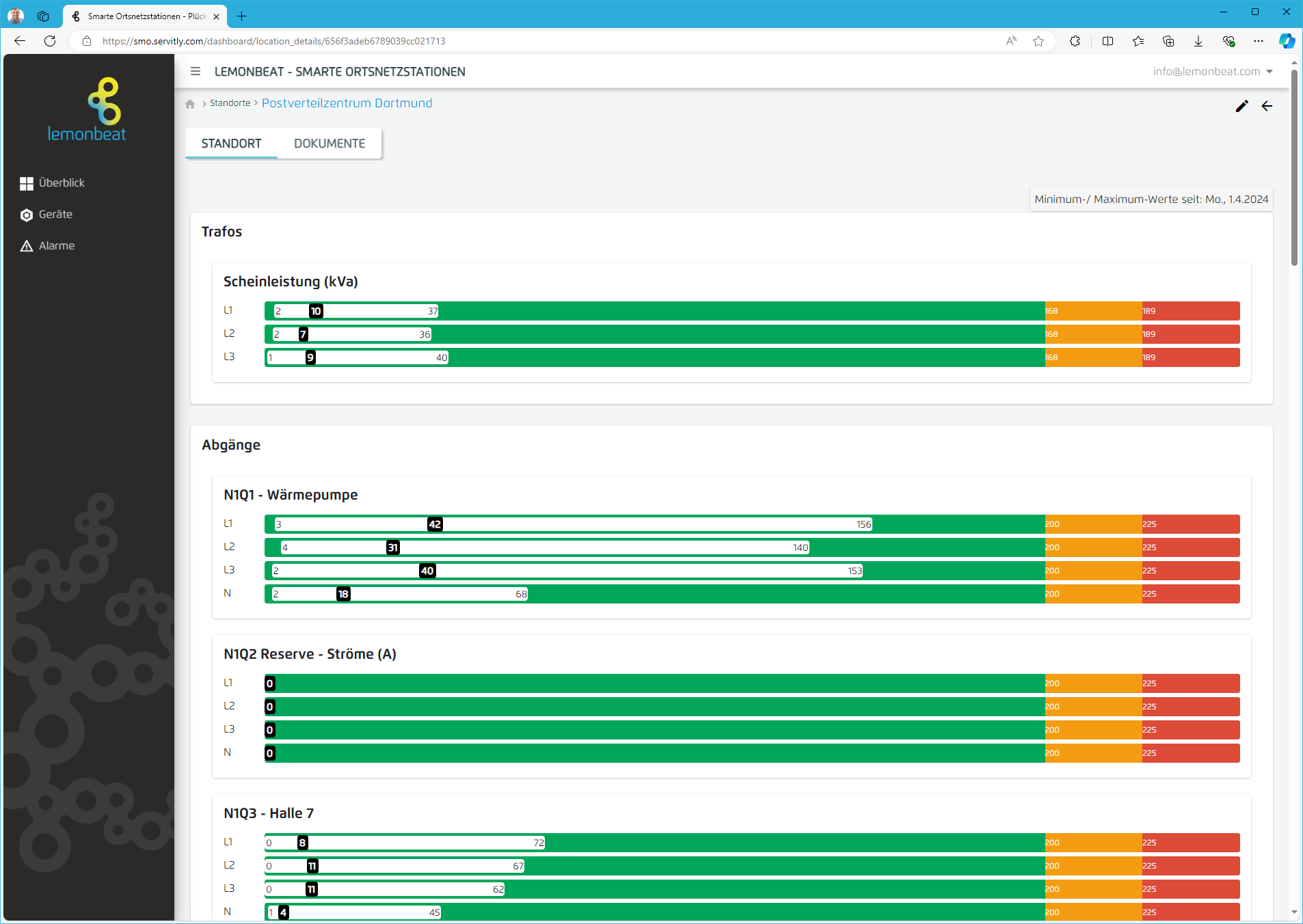Switch to the STANDORT tab

(x=231, y=144)
